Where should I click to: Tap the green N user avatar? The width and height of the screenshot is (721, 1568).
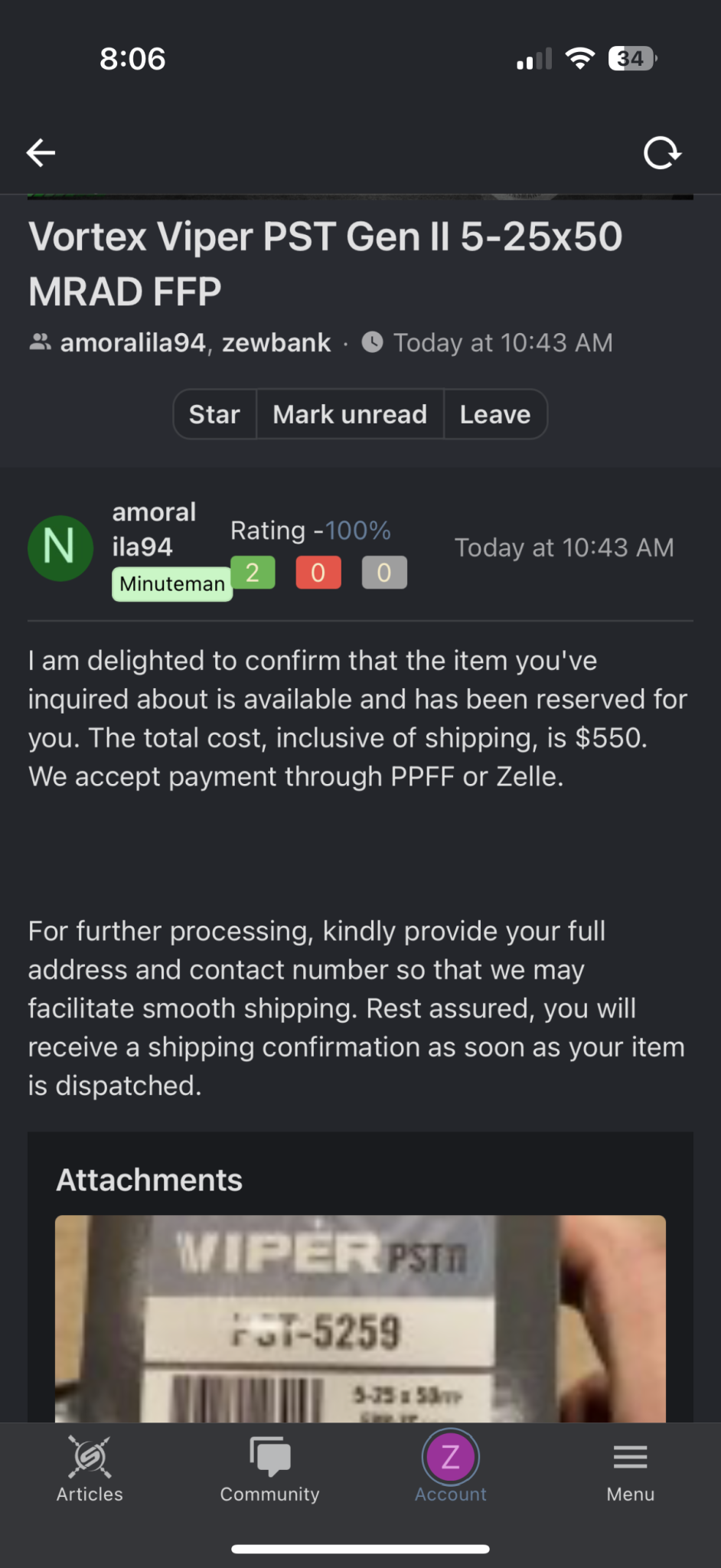(x=60, y=547)
